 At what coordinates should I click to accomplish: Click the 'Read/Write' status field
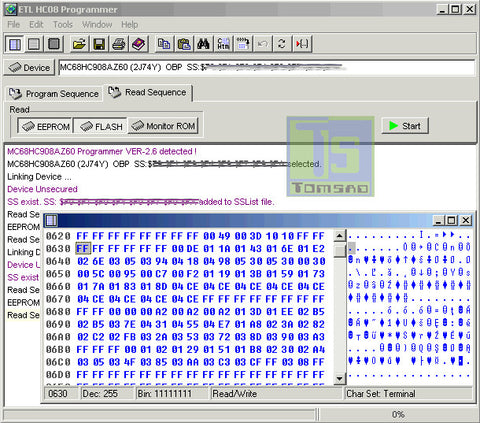click(x=276, y=394)
